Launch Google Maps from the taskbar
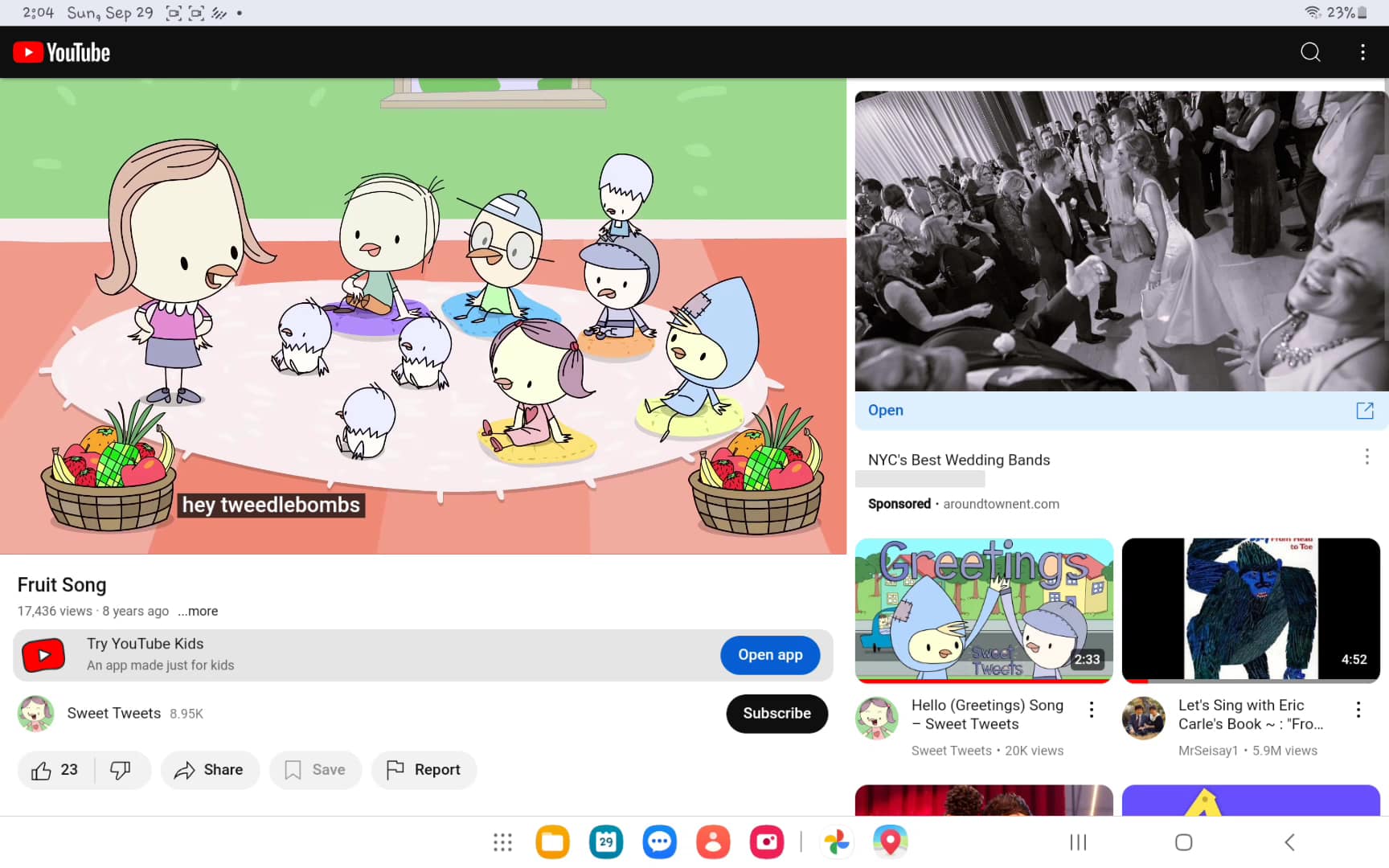The height and width of the screenshot is (868, 1389). click(x=890, y=842)
